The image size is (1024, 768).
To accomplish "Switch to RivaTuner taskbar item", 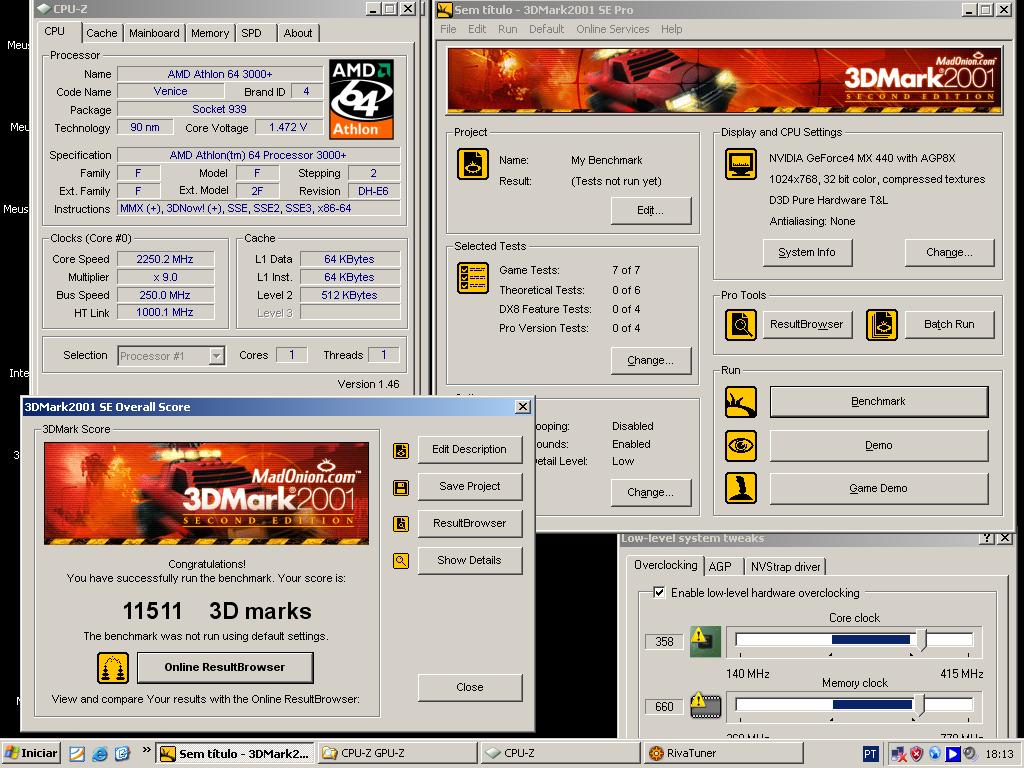I will [x=724, y=754].
